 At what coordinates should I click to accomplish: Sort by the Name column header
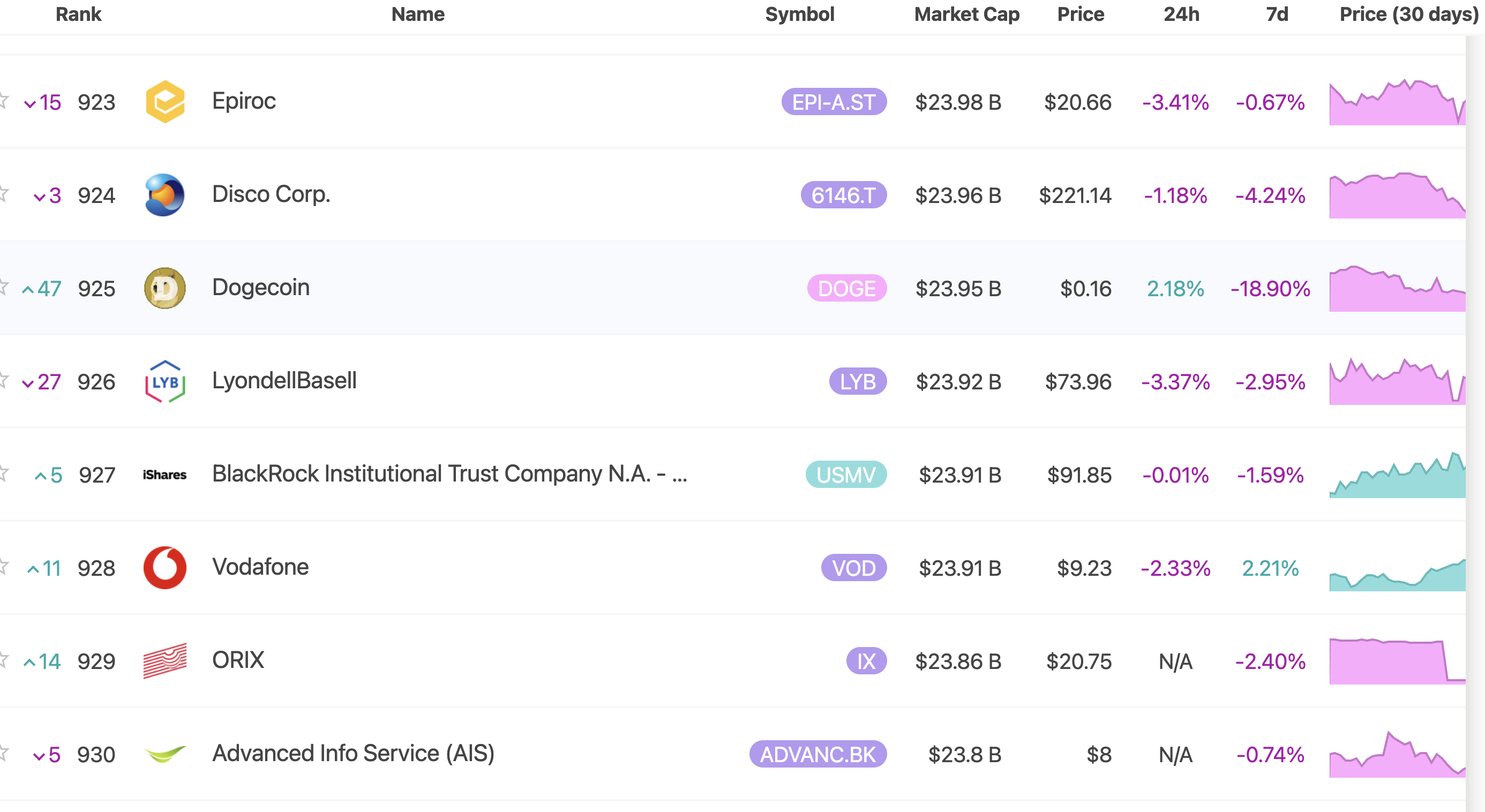coord(418,14)
